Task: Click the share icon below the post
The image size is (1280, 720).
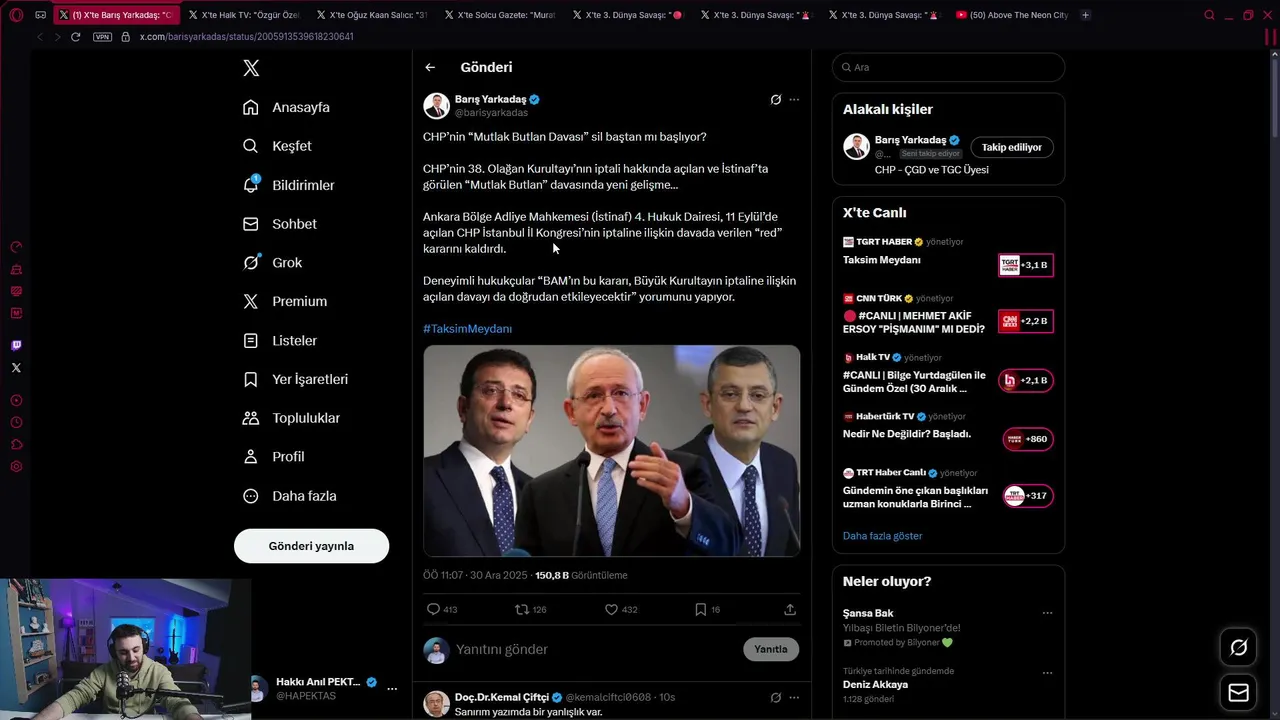Action: tap(790, 609)
